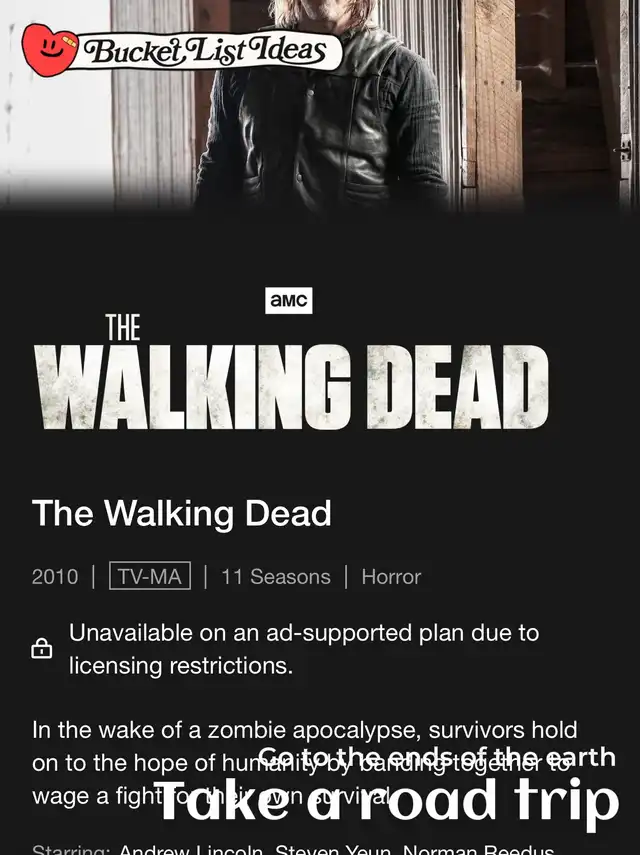Click the Starring label
Viewport: 640px width, 855px height.
(71, 850)
